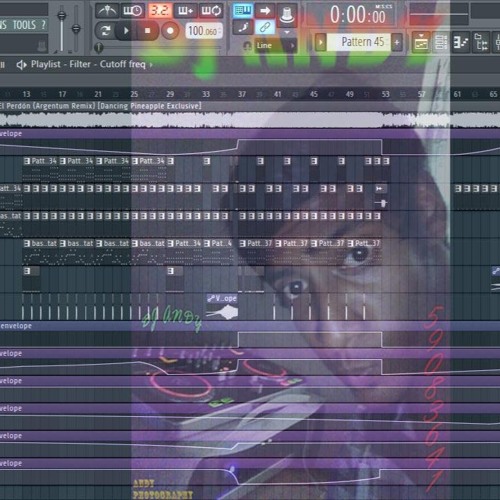Start playback with the play button

(x=126, y=31)
